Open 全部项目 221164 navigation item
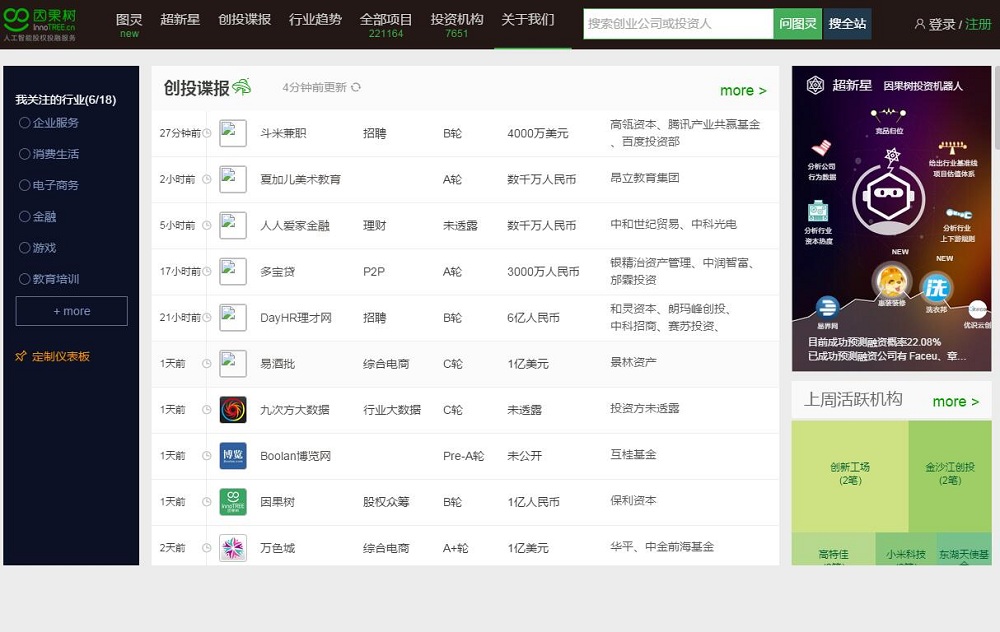The height and width of the screenshot is (632, 1000). (386, 25)
